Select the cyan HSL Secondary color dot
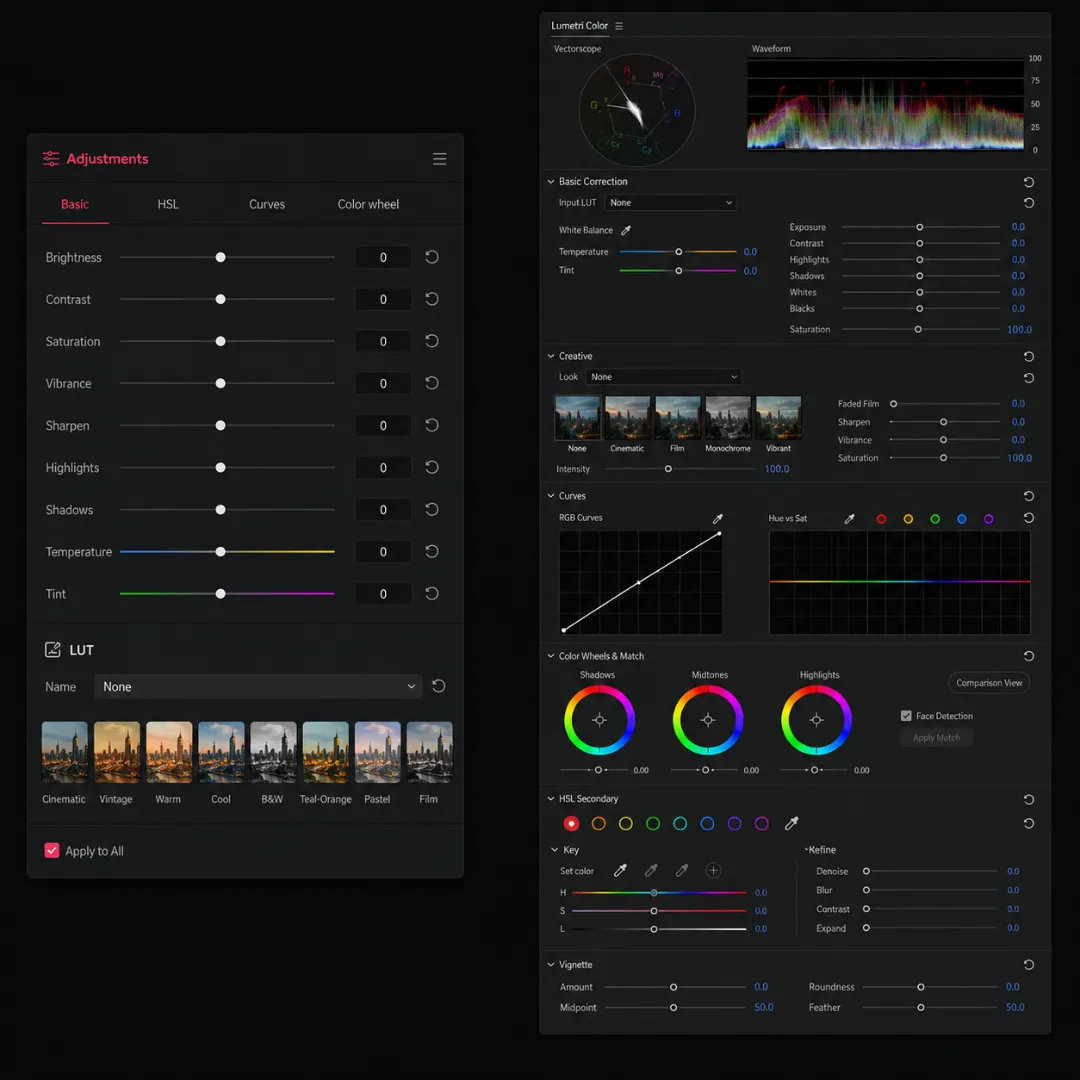 [680, 823]
